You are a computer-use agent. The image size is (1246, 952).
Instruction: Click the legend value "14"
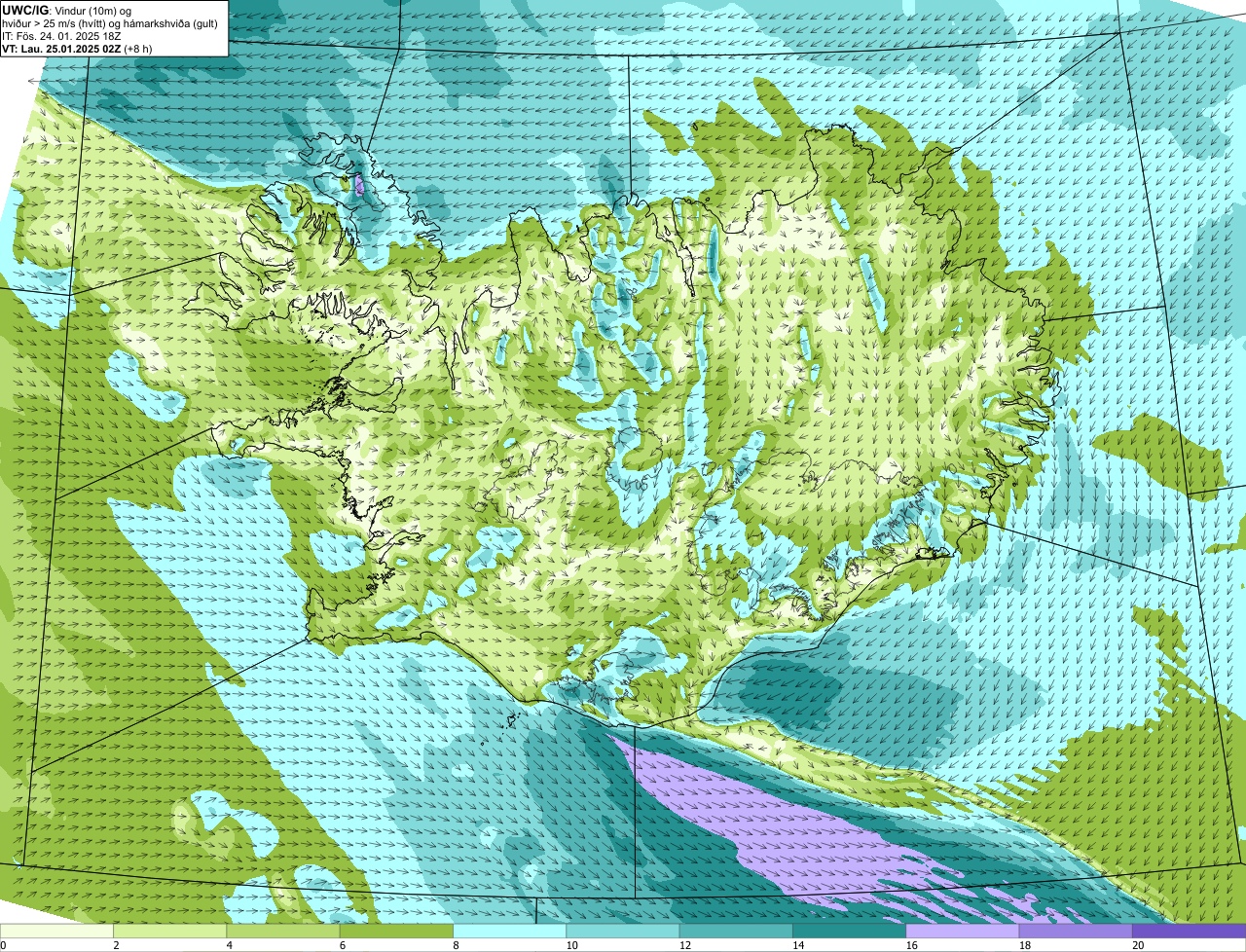[x=798, y=945]
